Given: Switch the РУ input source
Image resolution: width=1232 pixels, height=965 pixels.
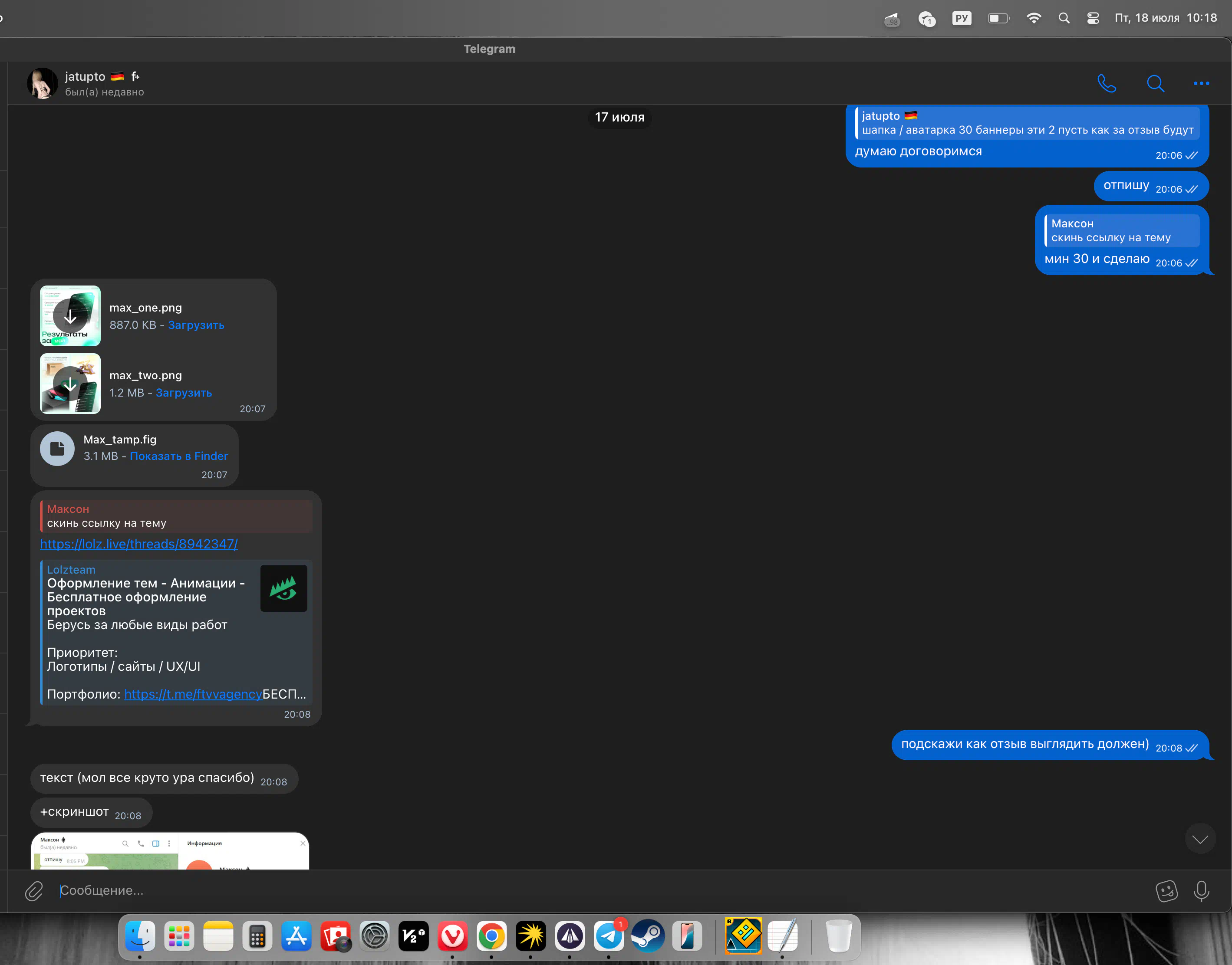Looking at the screenshot, I should 961,18.
